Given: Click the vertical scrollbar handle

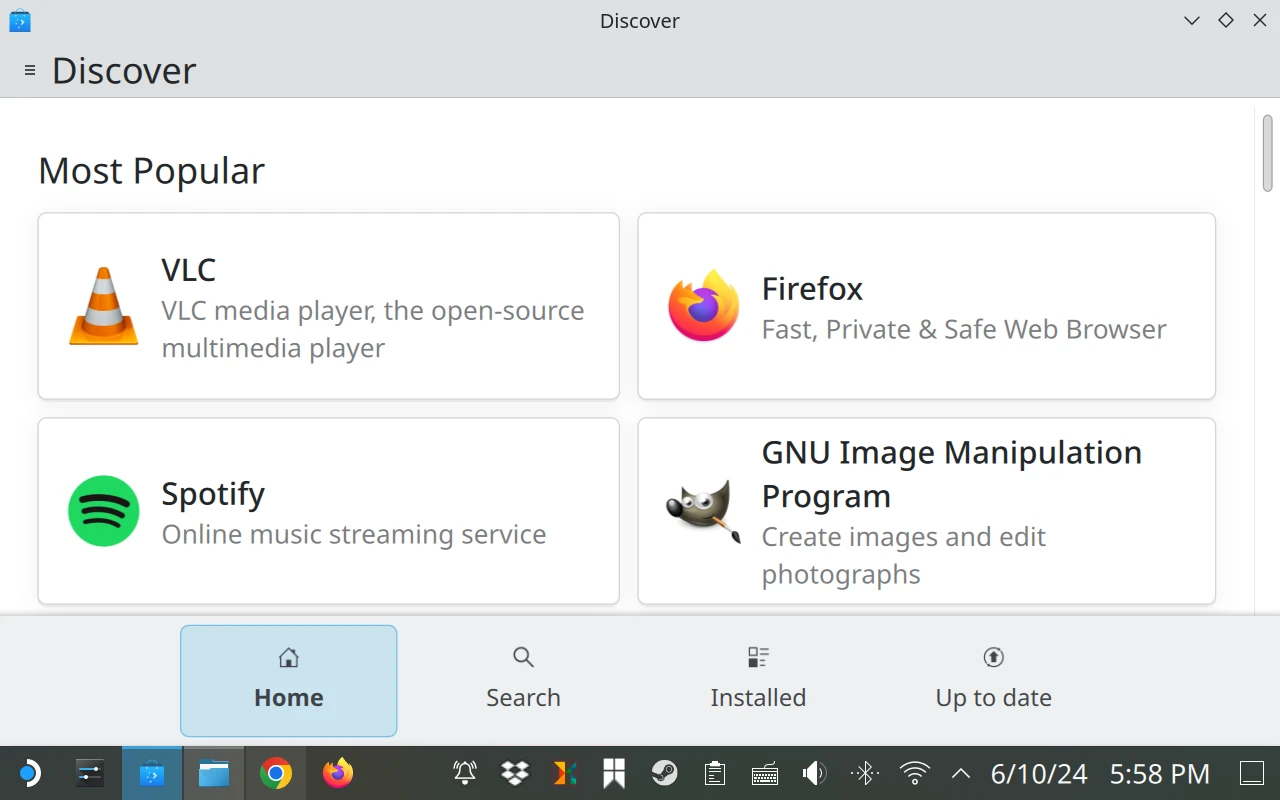Looking at the screenshot, I should 1268,153.
